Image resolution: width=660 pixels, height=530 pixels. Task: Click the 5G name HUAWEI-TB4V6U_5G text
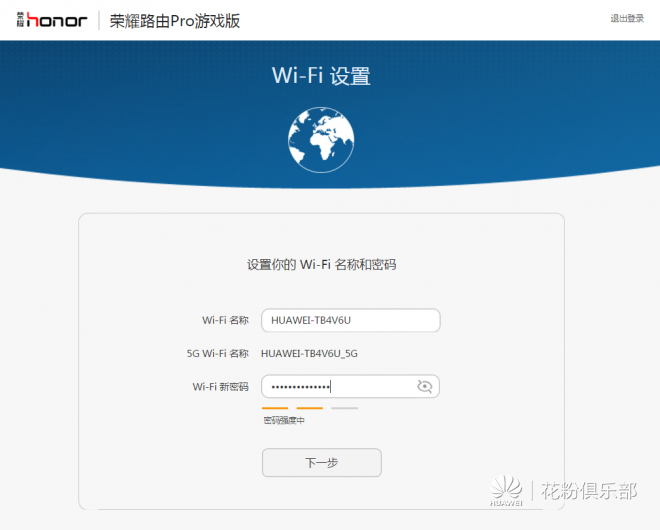309,354
